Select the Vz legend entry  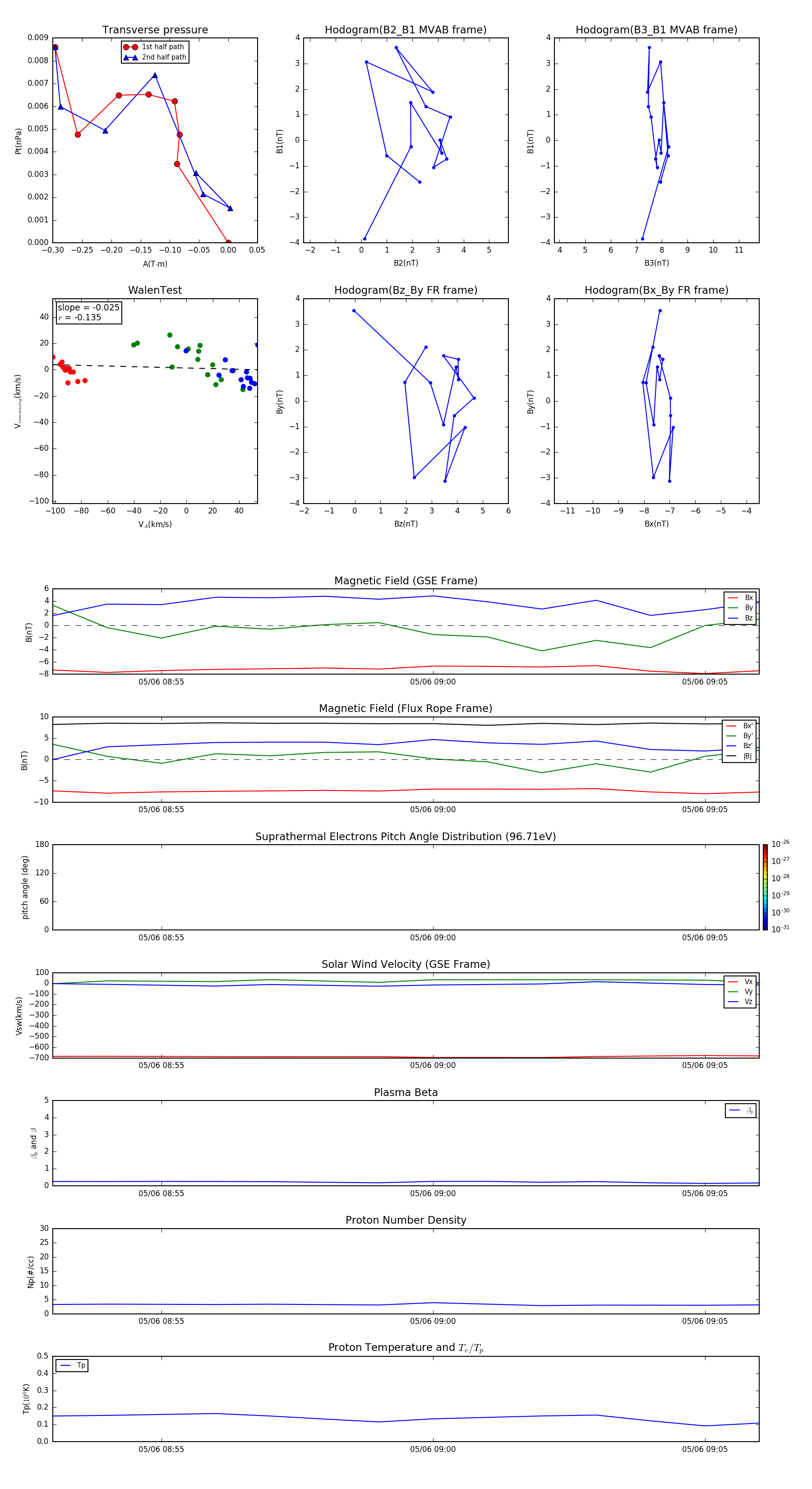click(x=740, y=1002)
